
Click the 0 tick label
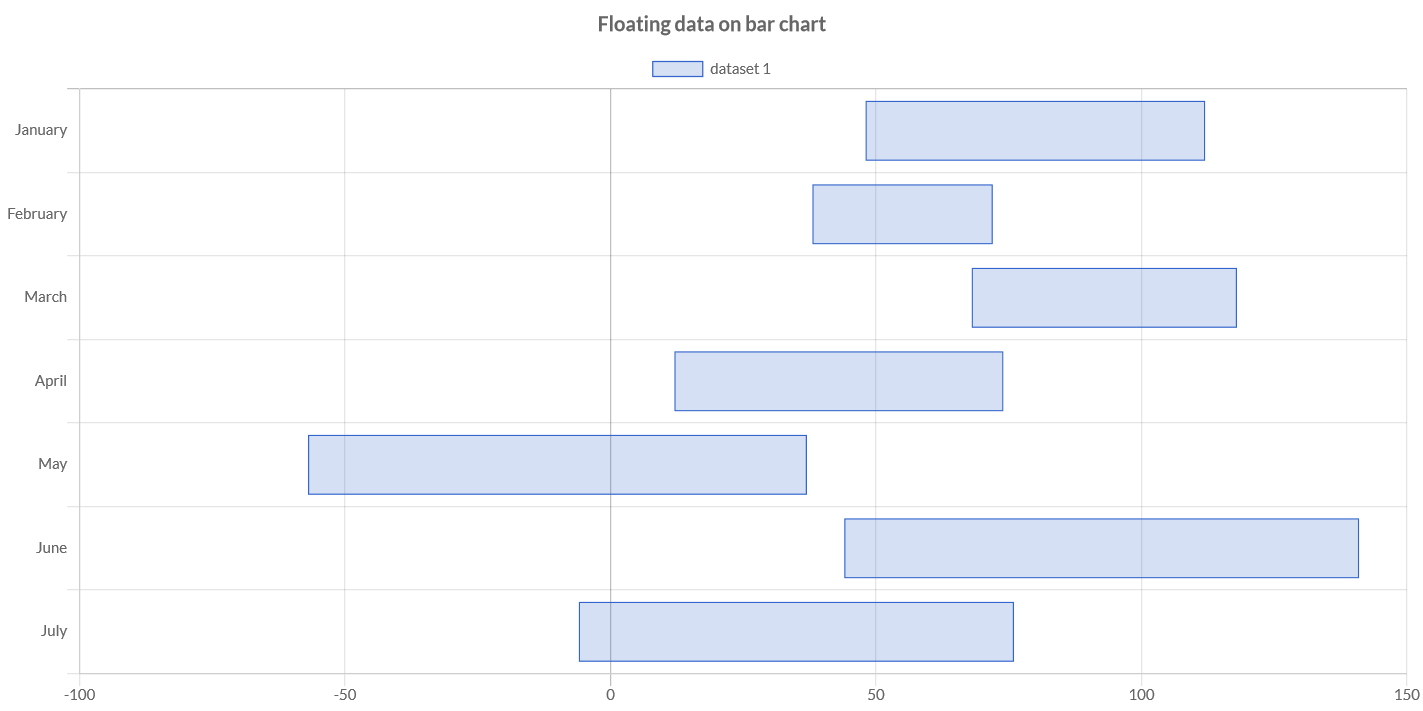[x=610, y=694]
